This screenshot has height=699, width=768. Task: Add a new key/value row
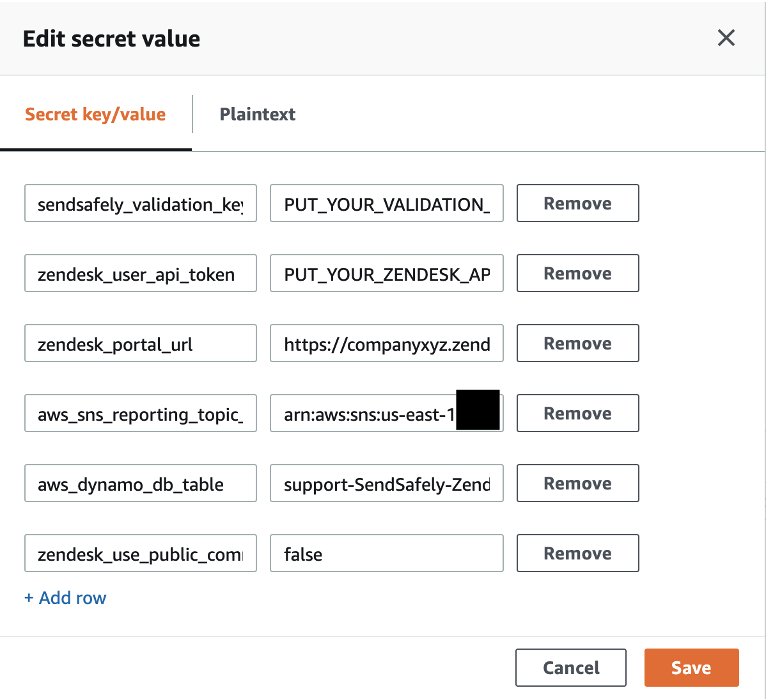[65, 598]
